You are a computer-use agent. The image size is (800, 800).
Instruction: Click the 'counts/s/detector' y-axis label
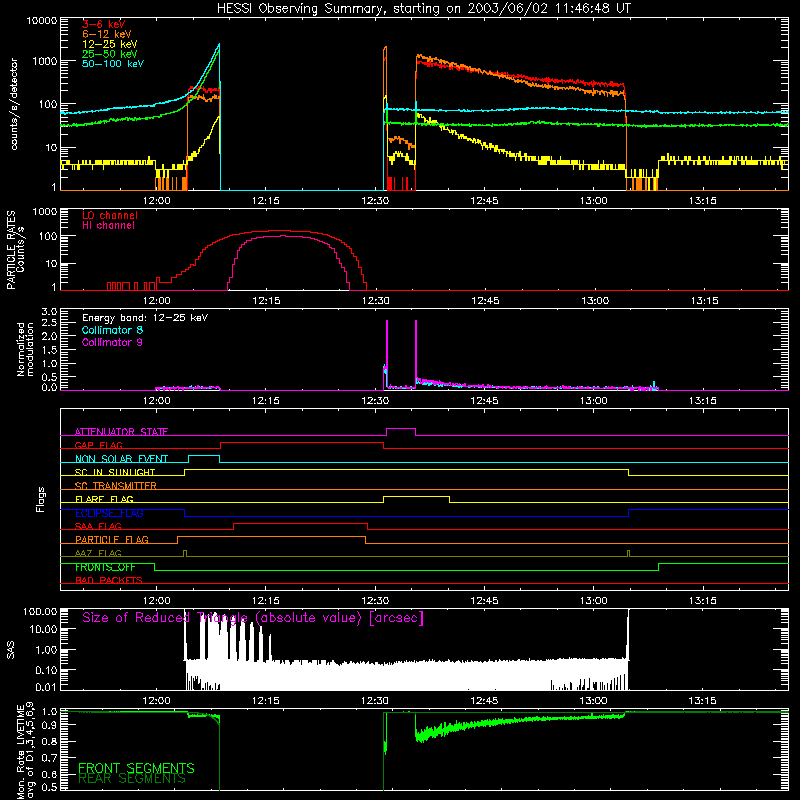click(14, 104)
